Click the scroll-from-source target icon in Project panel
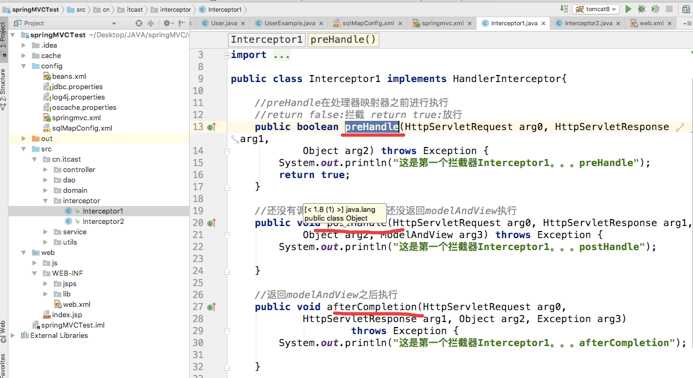 [139, 23]
